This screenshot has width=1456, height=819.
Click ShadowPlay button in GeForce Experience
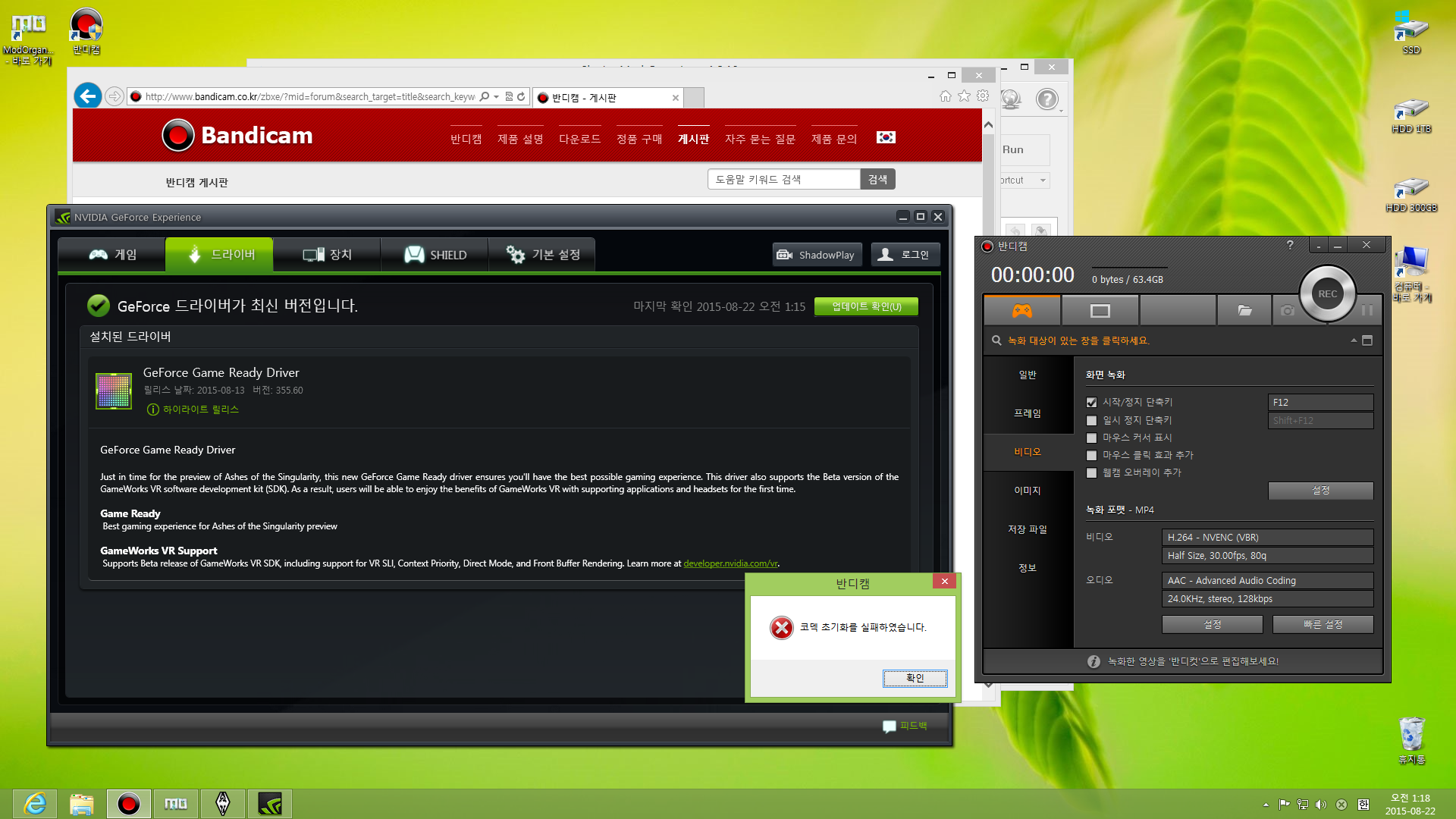coord(817,255)
